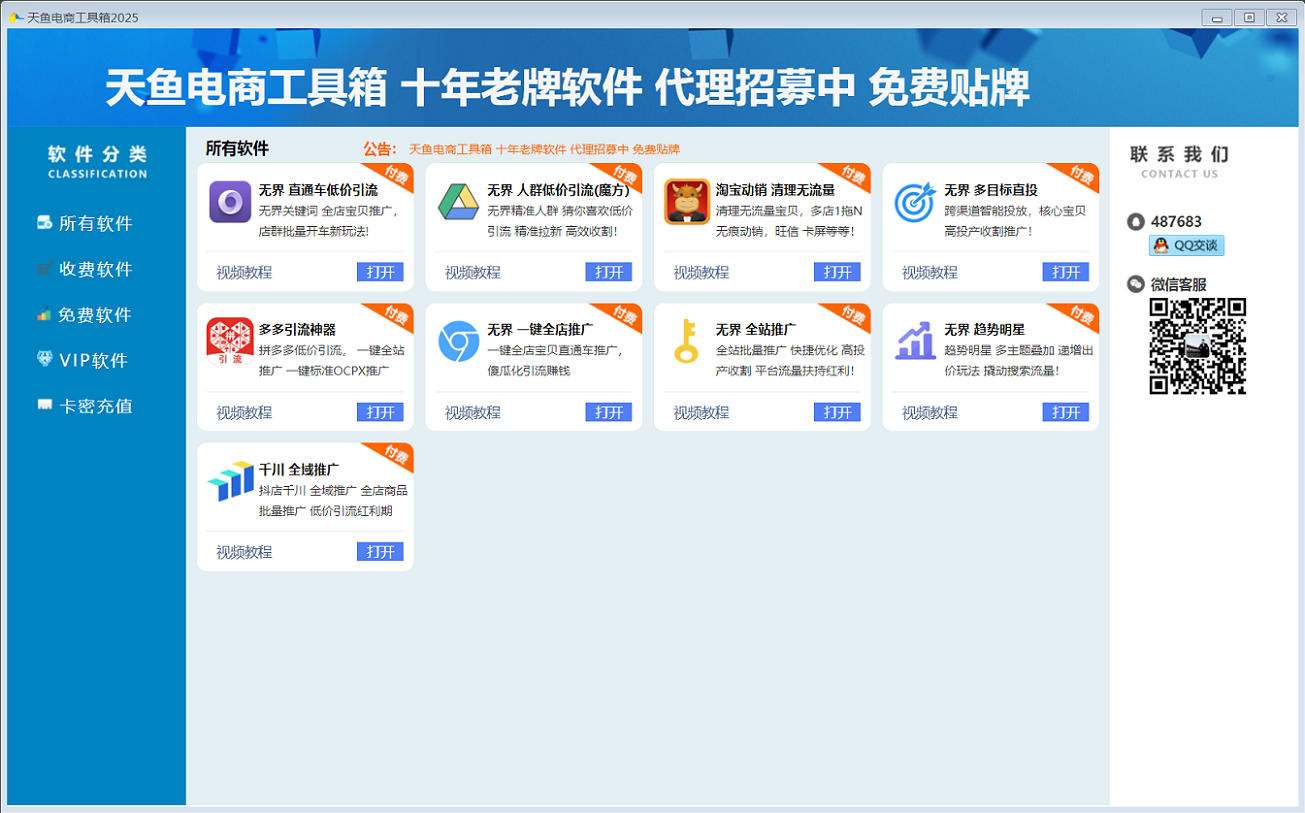
Task: Open 无界 一键全店推广 with 打开 button
Action: tap(609, 412)
